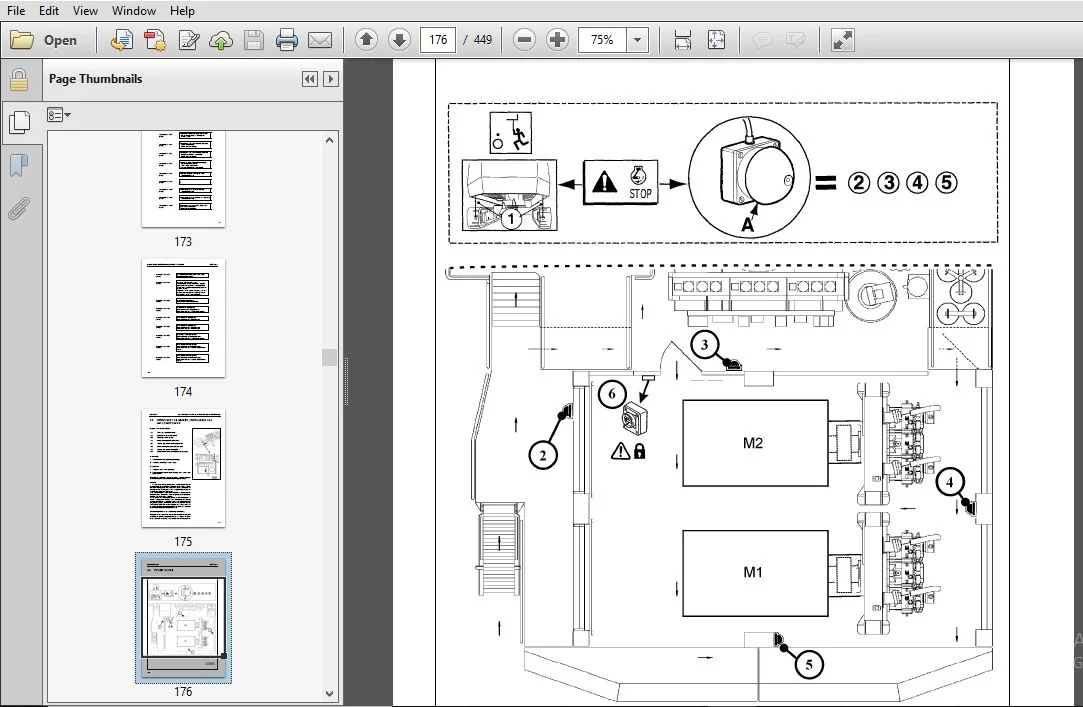Click the fit width scrolling icon

pos(682,40)
